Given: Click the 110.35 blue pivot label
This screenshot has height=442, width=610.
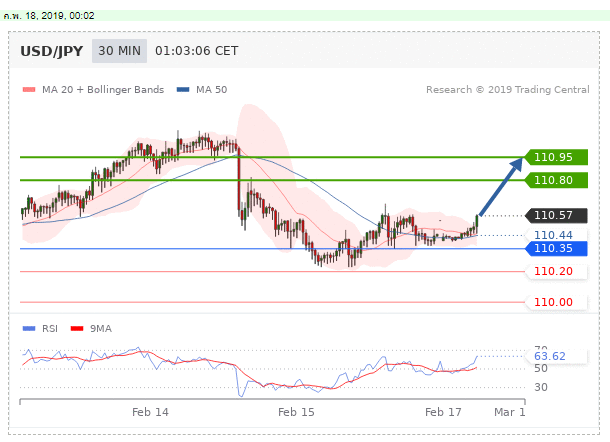Looking at the screenshot, I should coord(556,248).
